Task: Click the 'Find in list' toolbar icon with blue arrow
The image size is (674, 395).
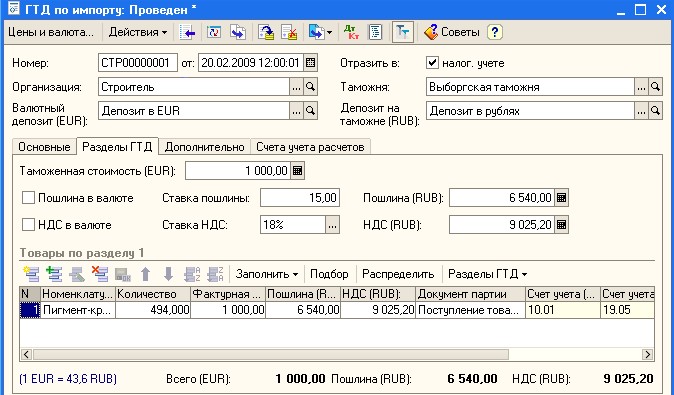Action: [x=187, y=32]
